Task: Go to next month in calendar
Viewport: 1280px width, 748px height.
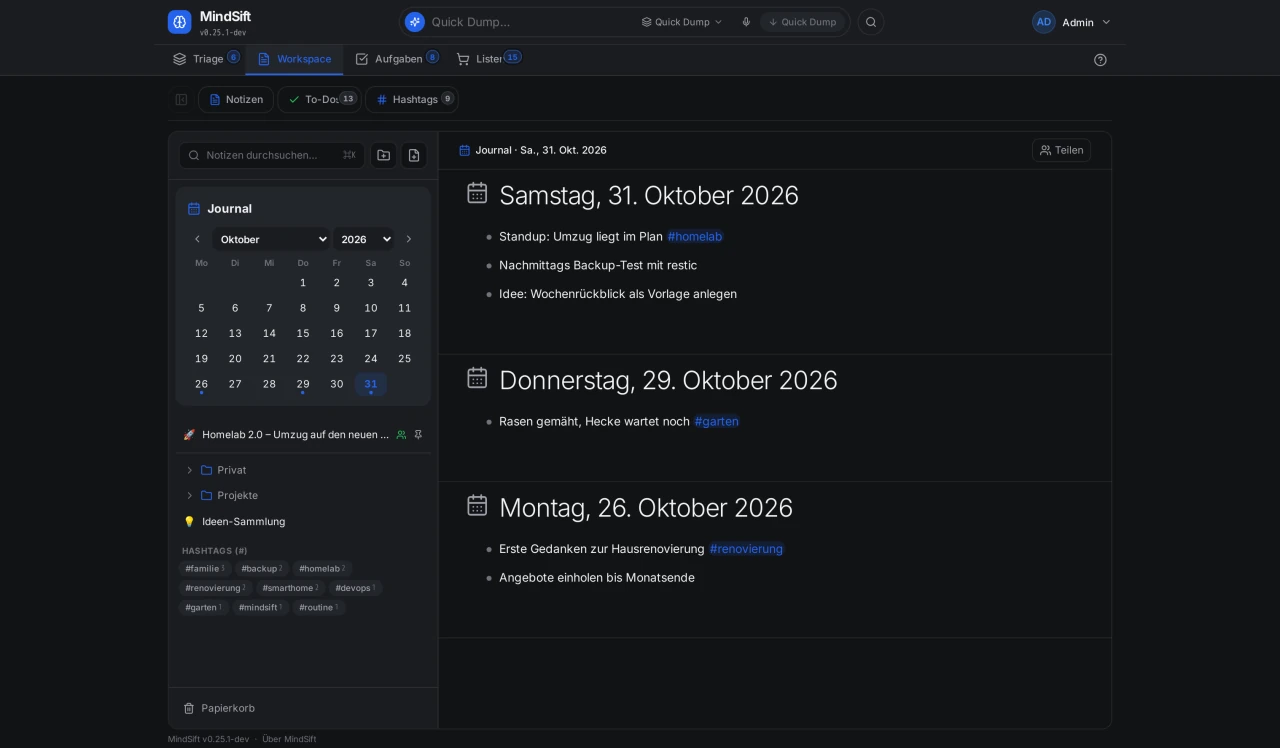Action: 408,239
